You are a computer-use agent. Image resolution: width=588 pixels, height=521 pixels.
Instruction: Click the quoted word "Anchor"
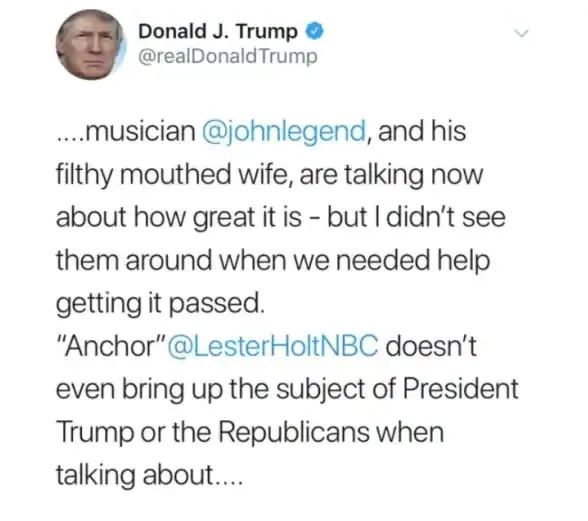[111, 347]
